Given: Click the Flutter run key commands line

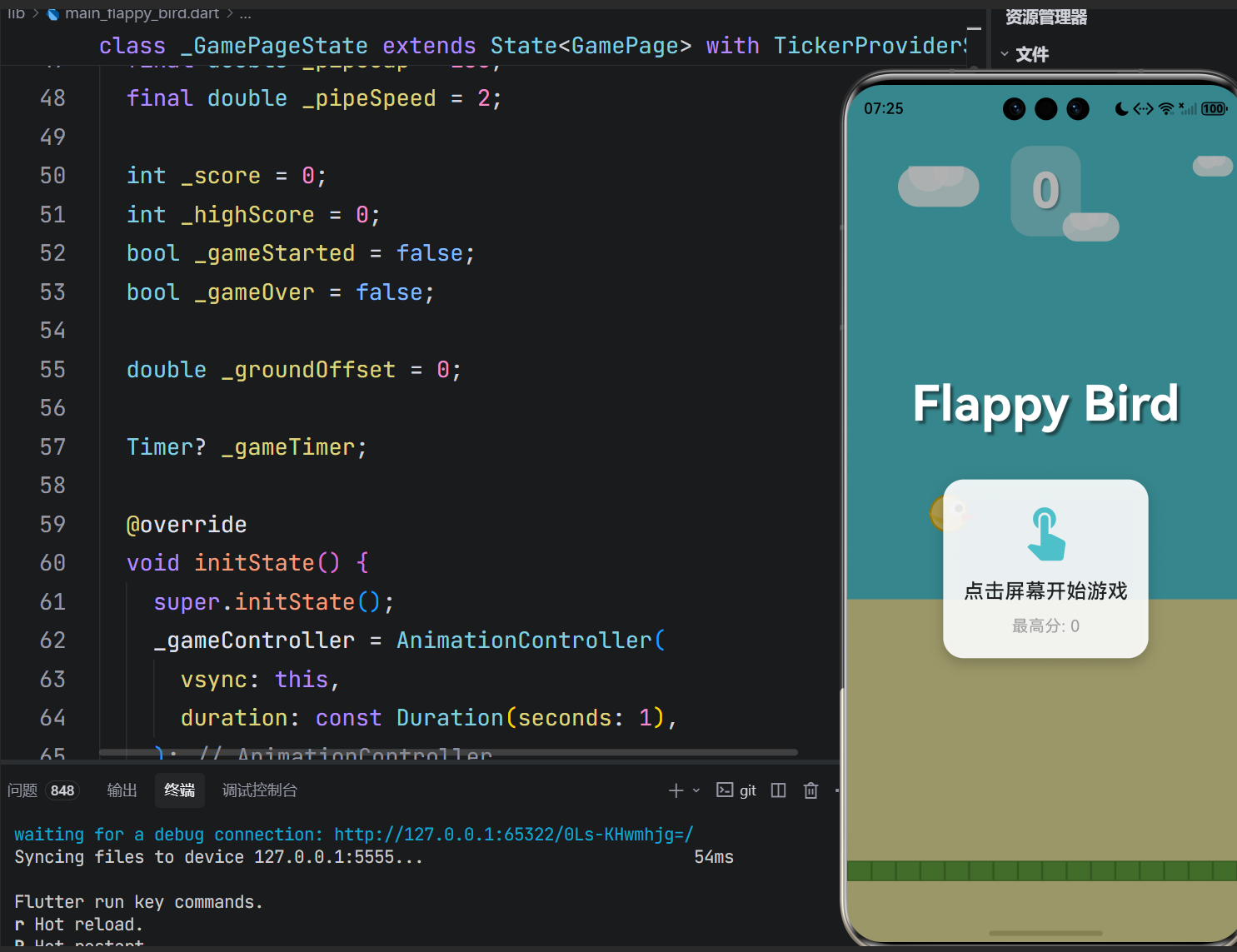Looking at the screenshot, I should [138, 902].
